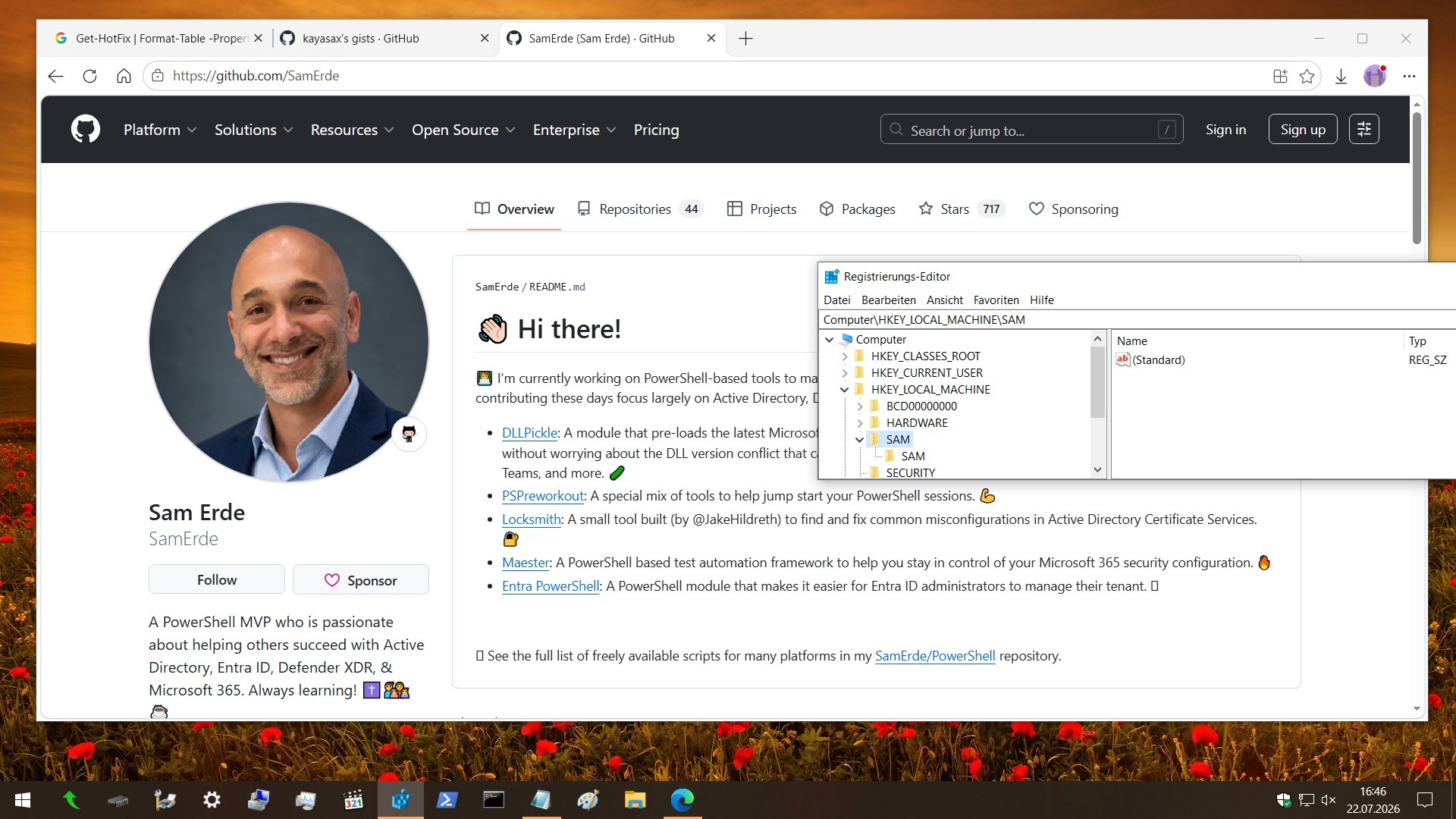Open the notification center
The image size is (1456, 819).
[1425, 800]
